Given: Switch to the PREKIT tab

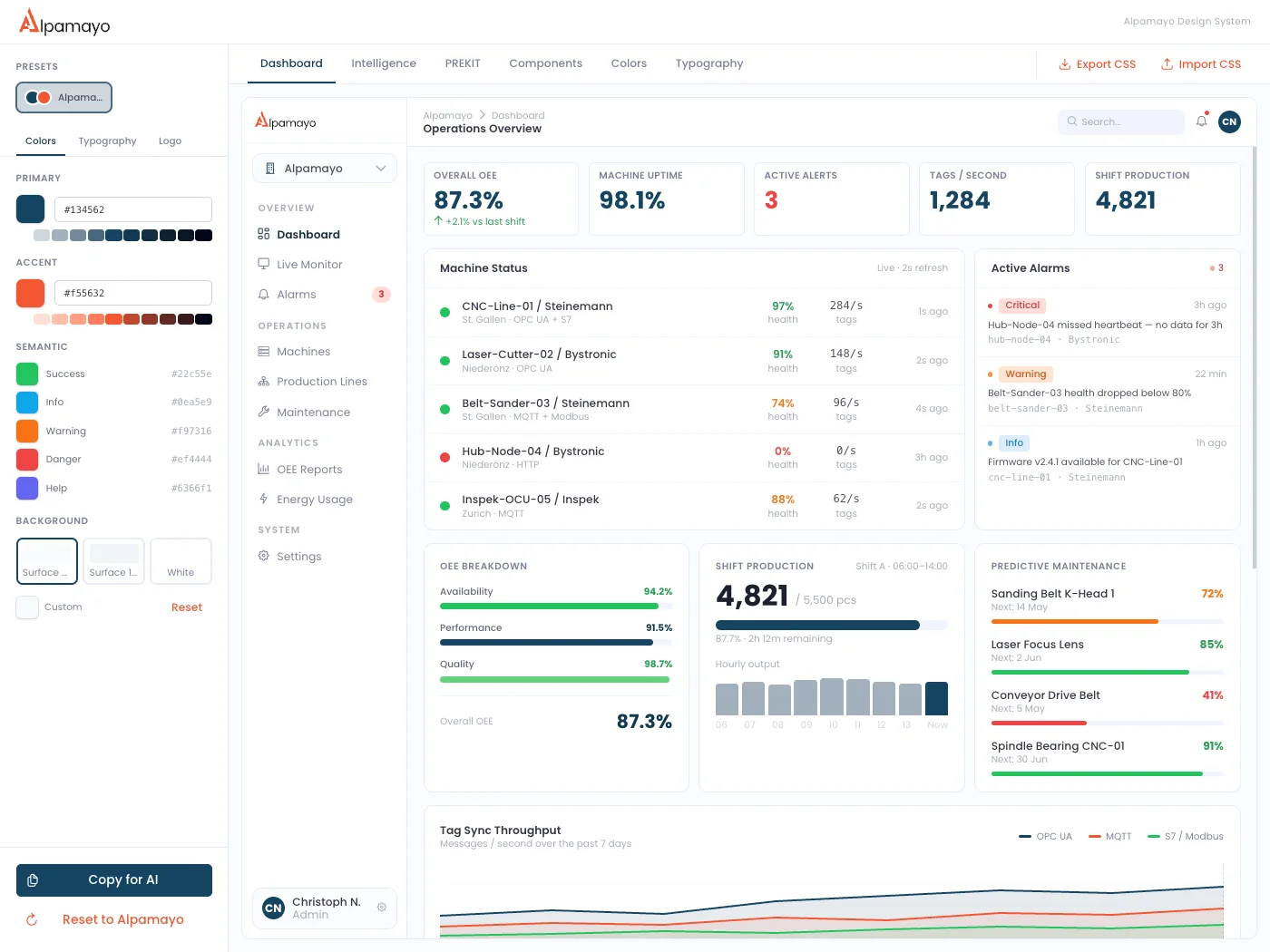Looking at the screenshot, I should tap(463, 63).
